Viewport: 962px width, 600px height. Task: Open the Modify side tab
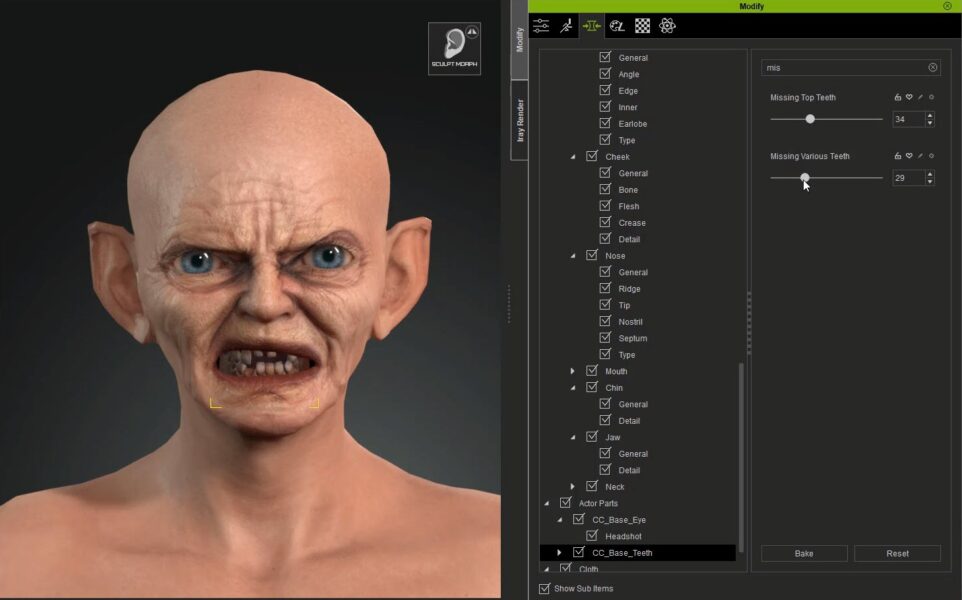[x=519, y=43]
